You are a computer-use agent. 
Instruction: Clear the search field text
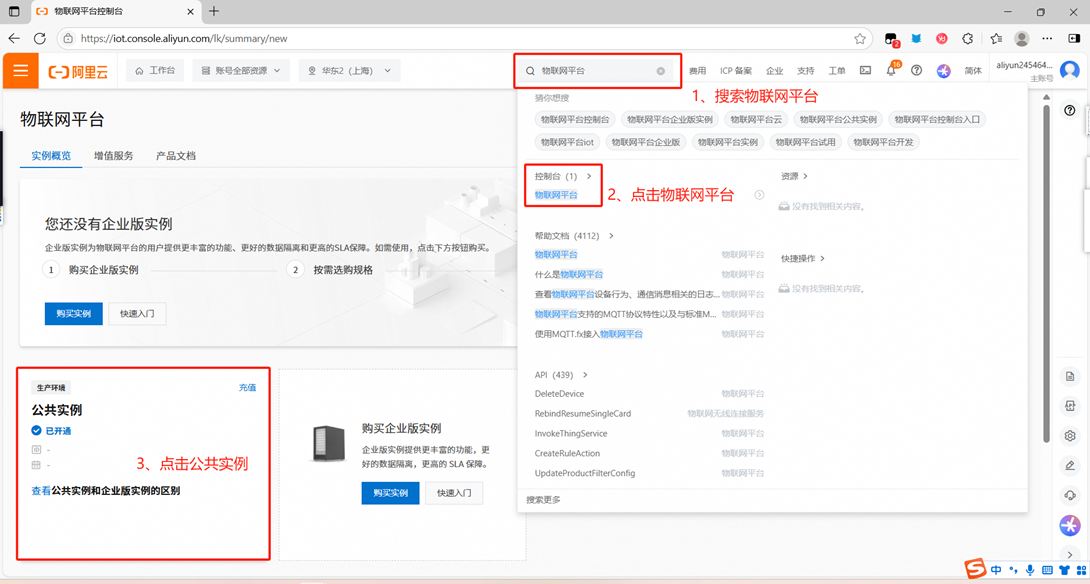tap(660, 71)
